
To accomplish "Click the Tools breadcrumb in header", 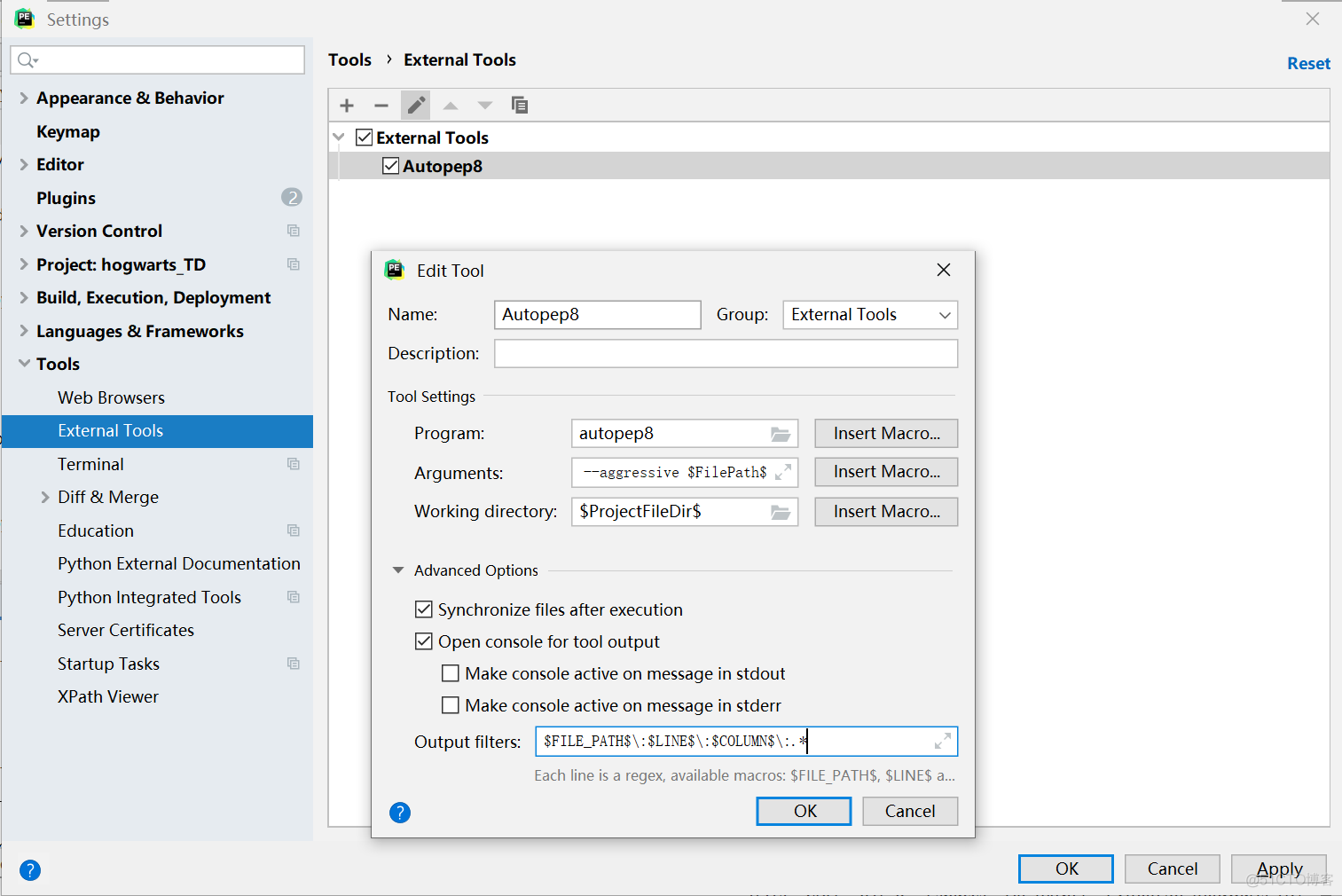I will point(349,59).
